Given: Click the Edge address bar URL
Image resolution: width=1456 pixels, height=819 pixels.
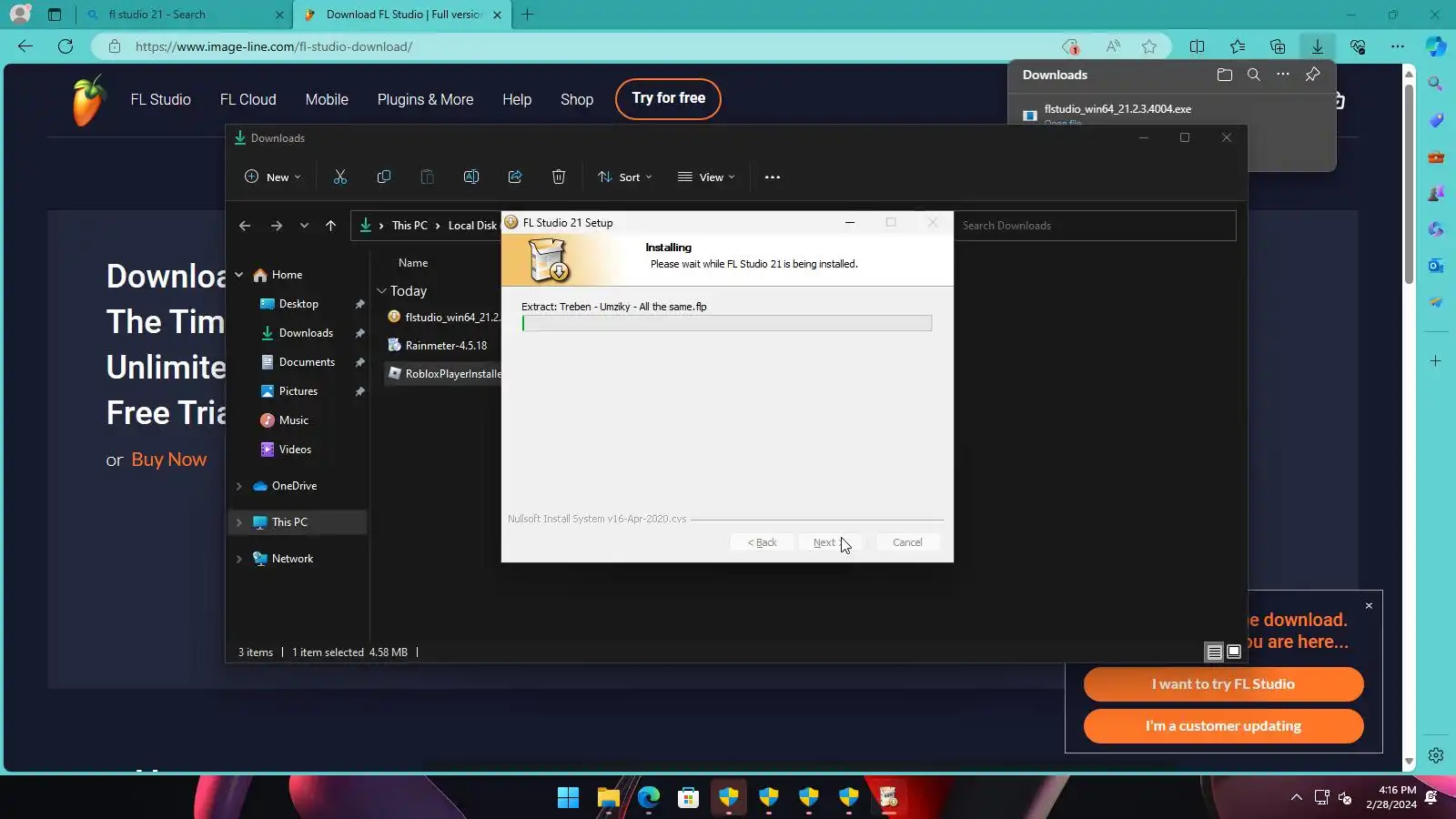Looking at the screenshot, I should coord(274,46).
